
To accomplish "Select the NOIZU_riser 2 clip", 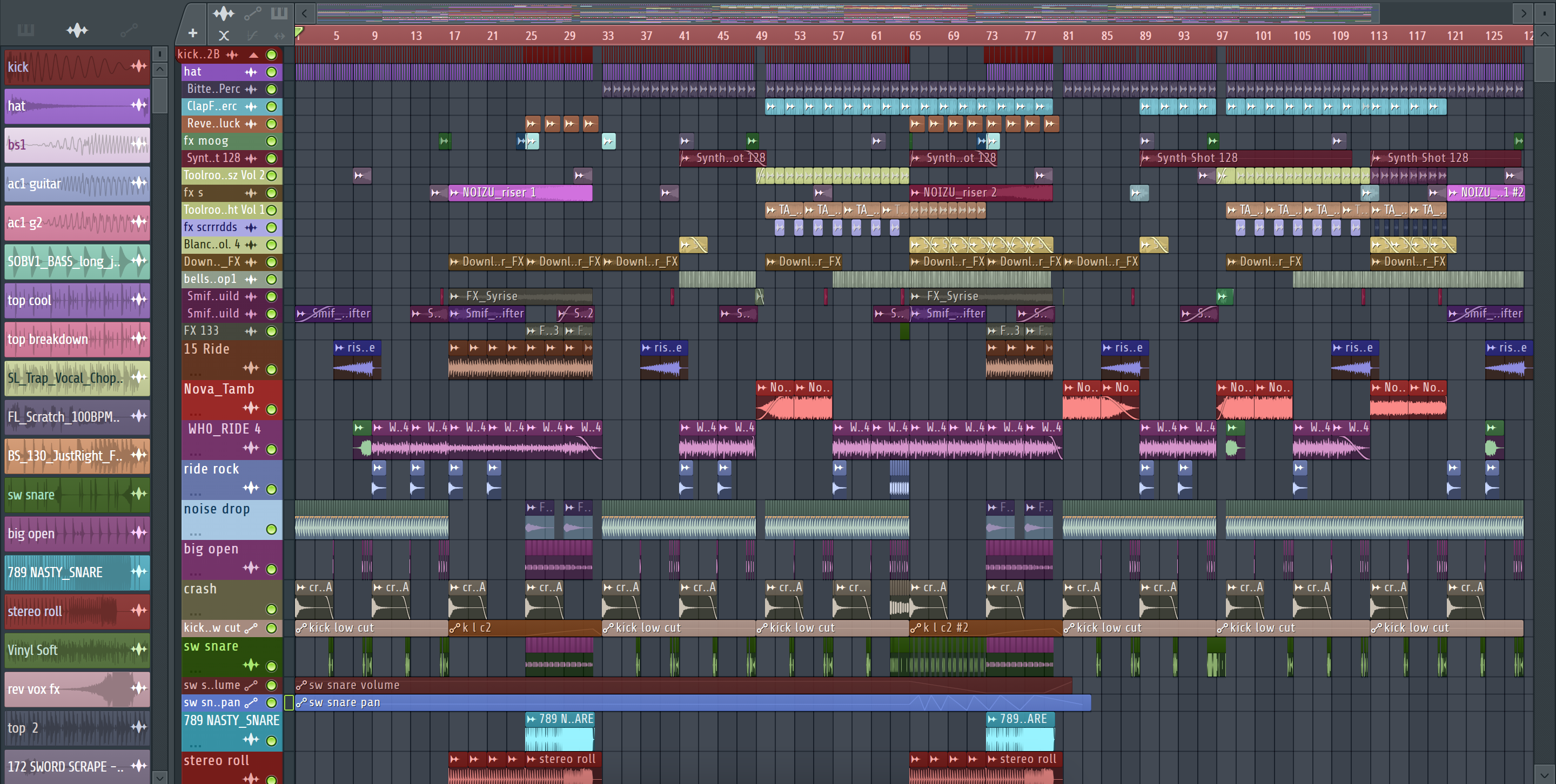I will [x=981, y=193].
